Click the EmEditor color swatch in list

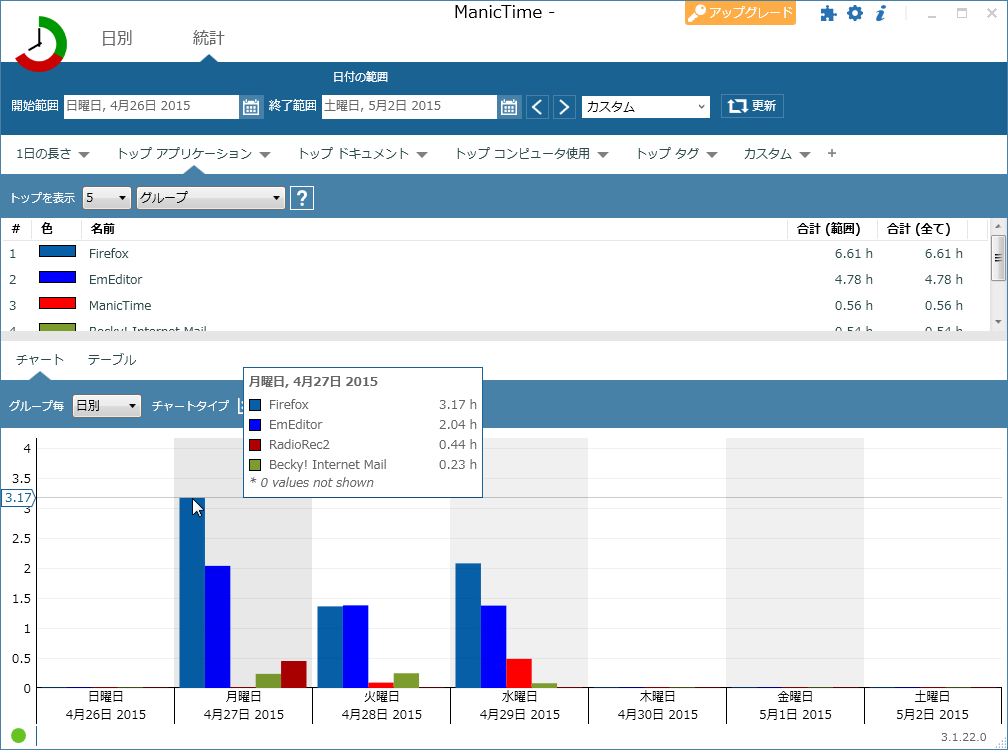tap(57, 277)
